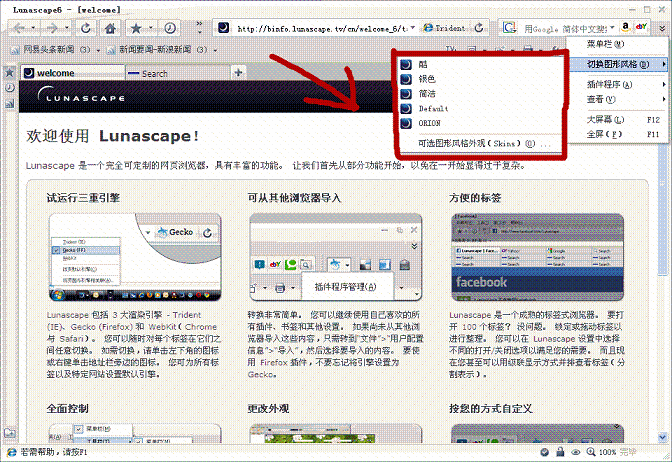
Task: Reload page using main toolbar refresh
Action: (86, 29)
